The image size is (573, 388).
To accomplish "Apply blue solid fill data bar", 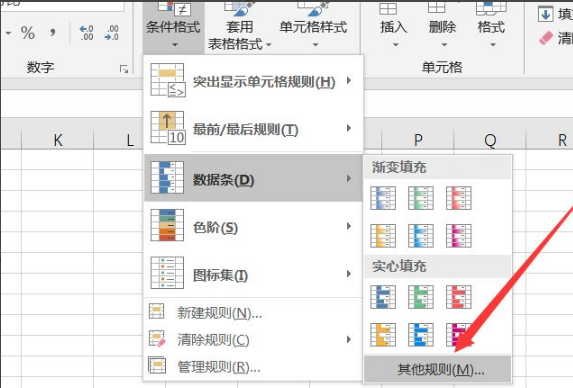I will [383, 297].
